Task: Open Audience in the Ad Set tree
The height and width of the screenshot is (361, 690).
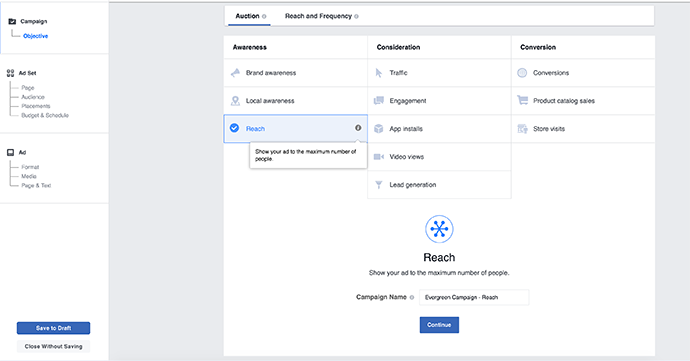Action: [x=33, y=97]
